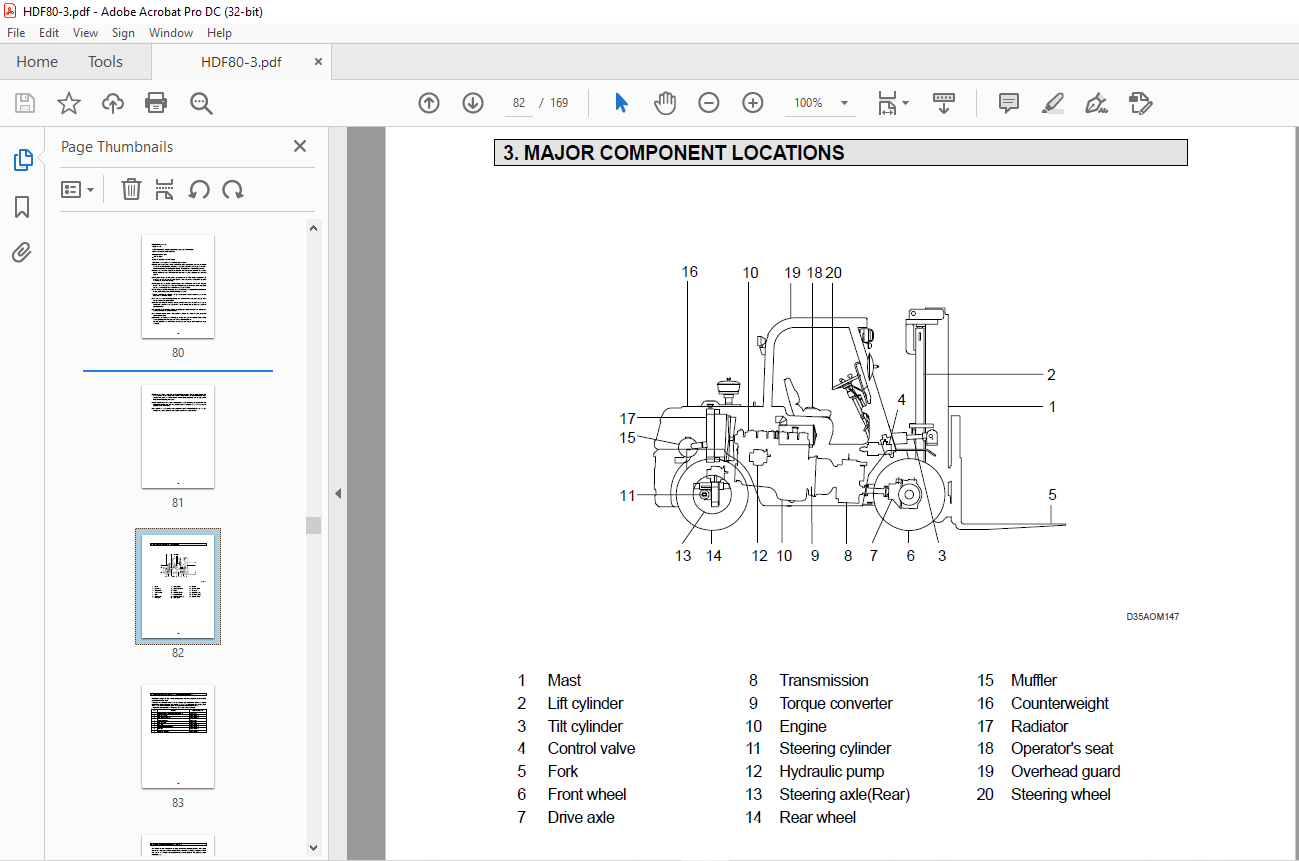Select the Hand pan tool
This screenshot has height=861, width=1299.
pos(665,103)
